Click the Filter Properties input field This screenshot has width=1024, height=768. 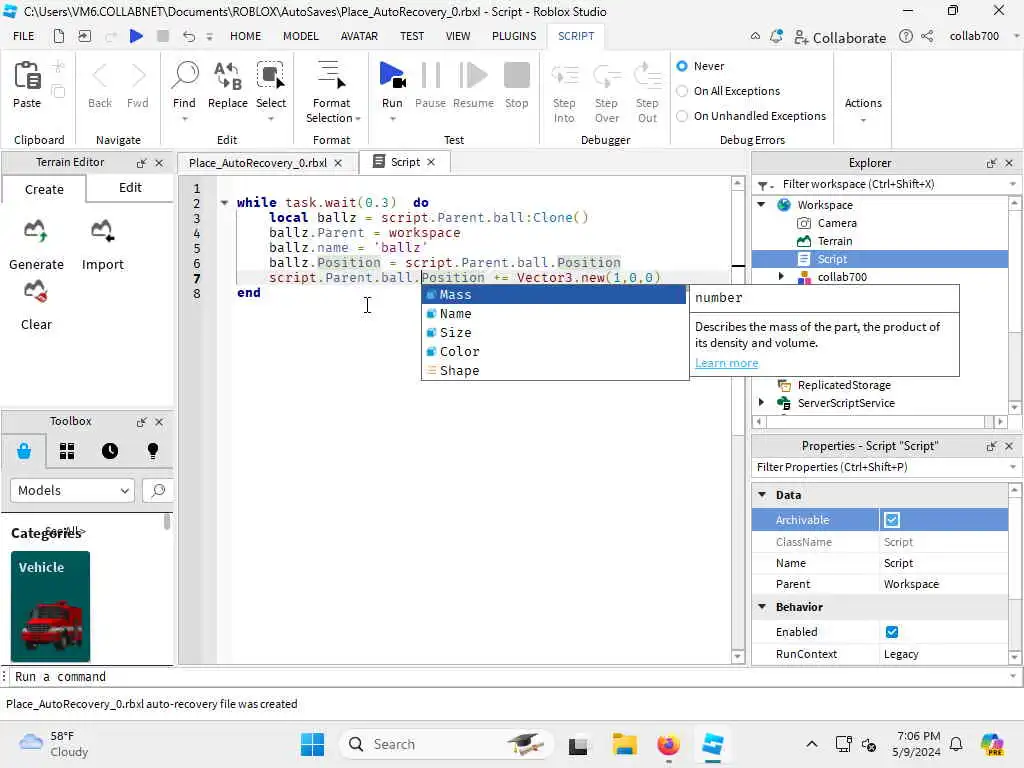[879, 468]
